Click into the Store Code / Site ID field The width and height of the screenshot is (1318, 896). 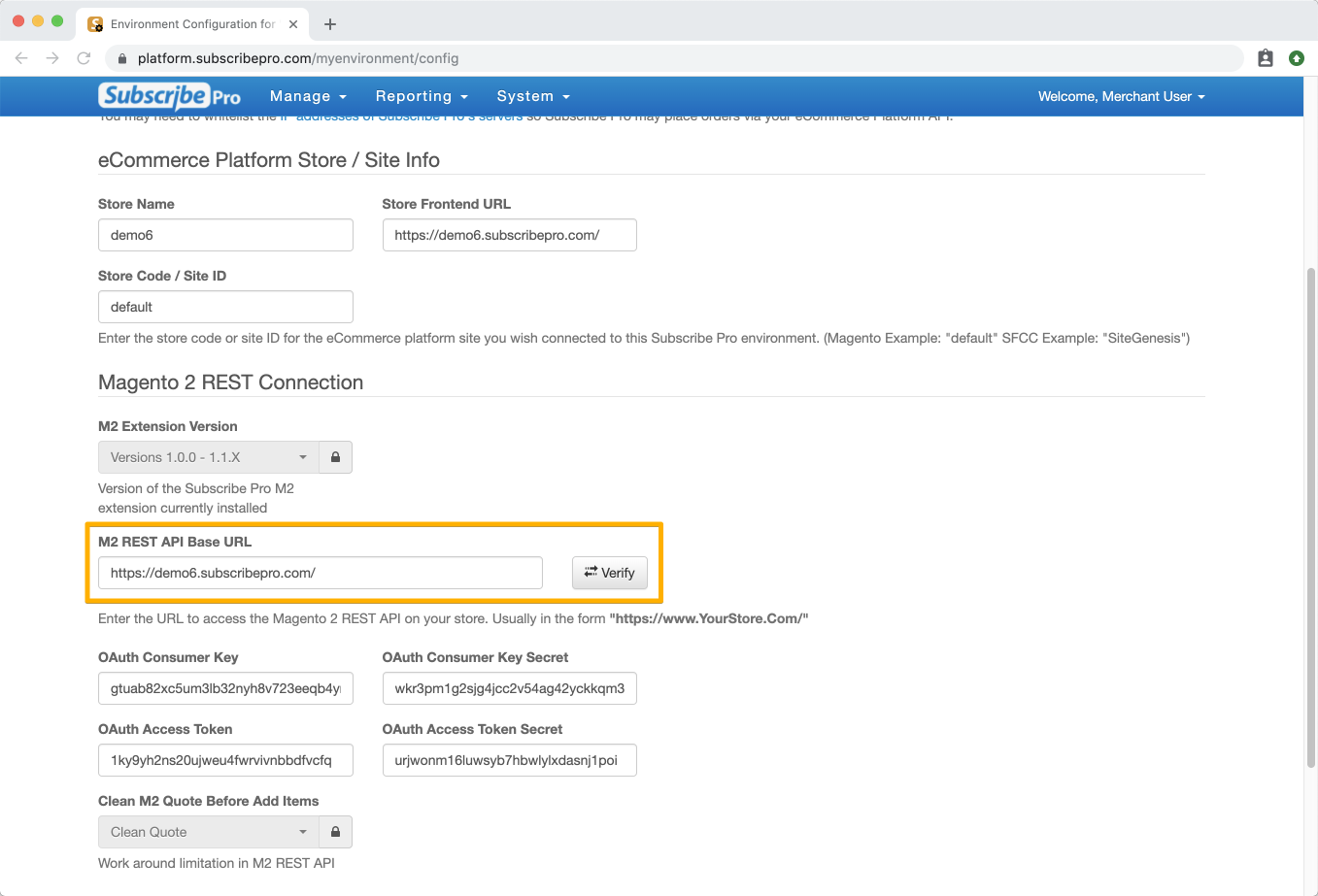tap(225, 307)
